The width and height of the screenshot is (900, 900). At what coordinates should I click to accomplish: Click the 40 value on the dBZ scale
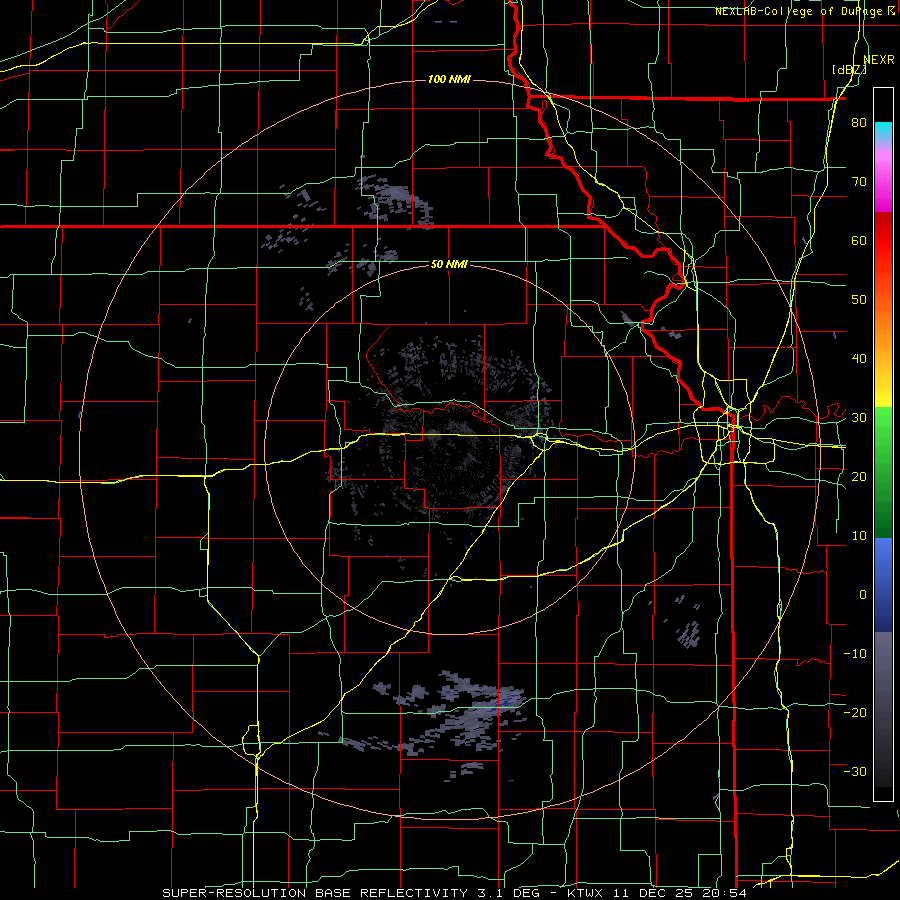coord(859,359)
